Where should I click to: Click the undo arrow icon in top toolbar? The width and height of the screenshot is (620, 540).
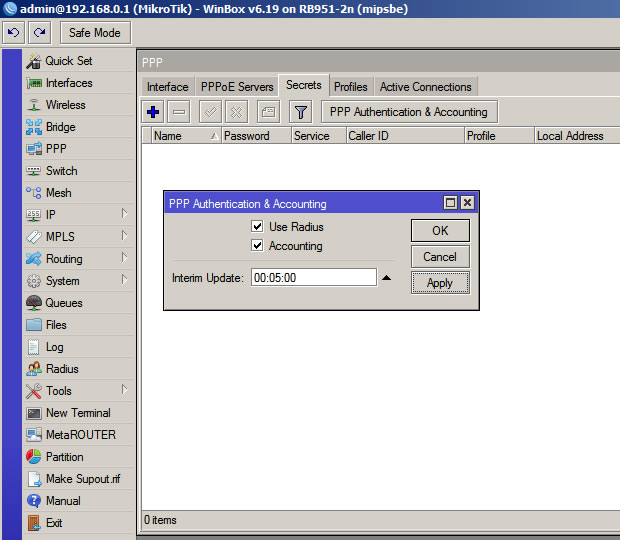pos(15,33)
